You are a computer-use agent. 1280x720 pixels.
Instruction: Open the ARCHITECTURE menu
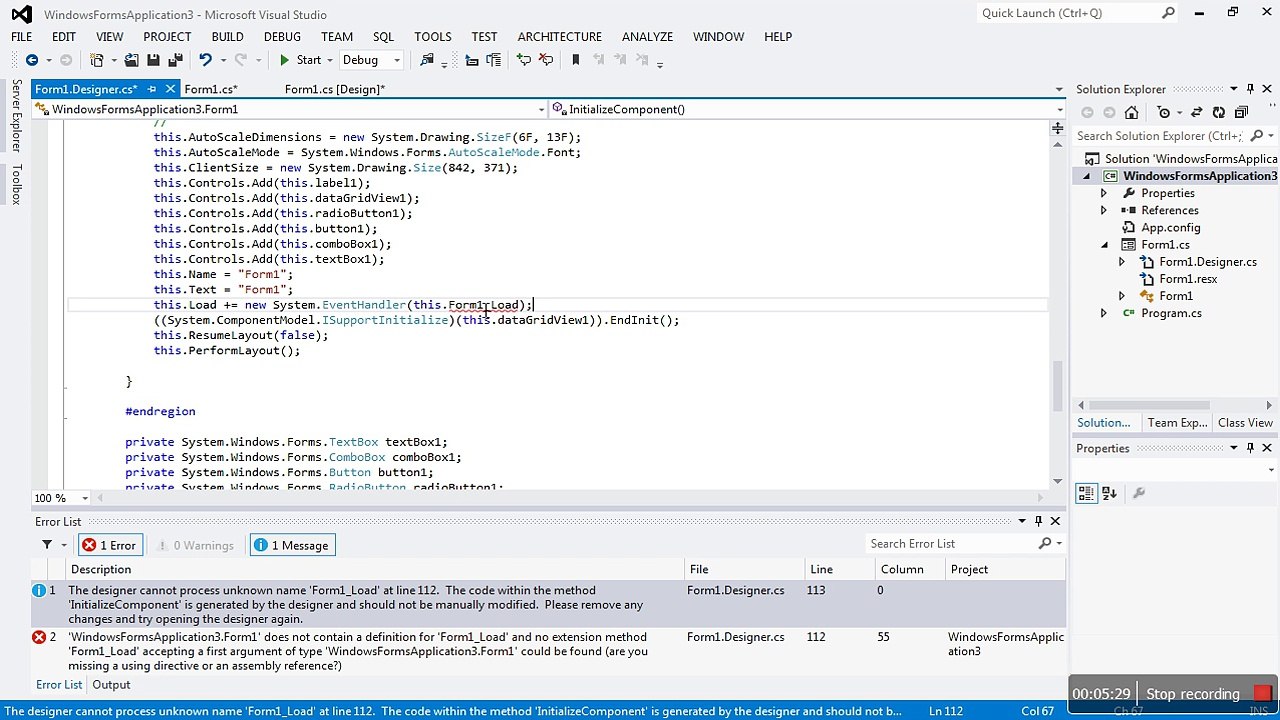click(559, 36)
